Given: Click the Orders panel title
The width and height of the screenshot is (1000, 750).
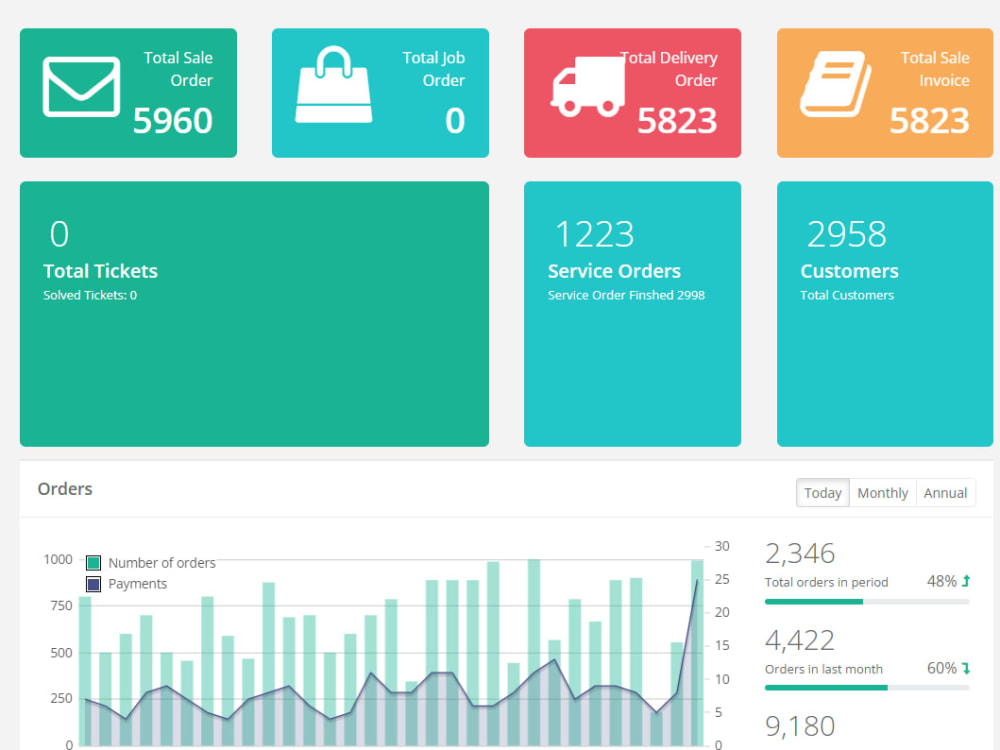Looking at the screenshot, I should (65, 489).
